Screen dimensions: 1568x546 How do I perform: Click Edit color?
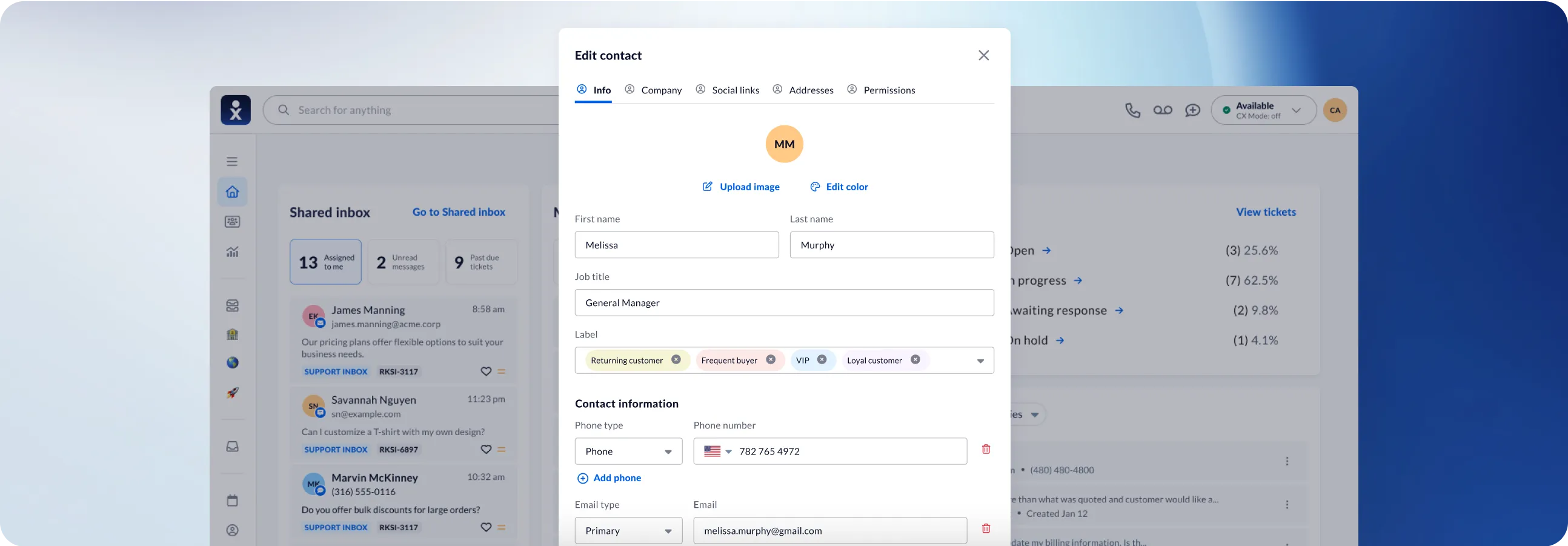839,187
